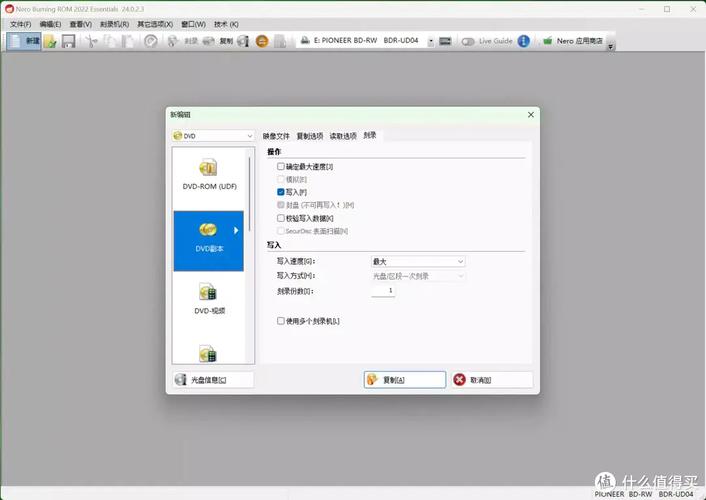Viewport: 706px width, 500px height.
Task: Click the orange eject disc icon
Action: click(262, 41)
